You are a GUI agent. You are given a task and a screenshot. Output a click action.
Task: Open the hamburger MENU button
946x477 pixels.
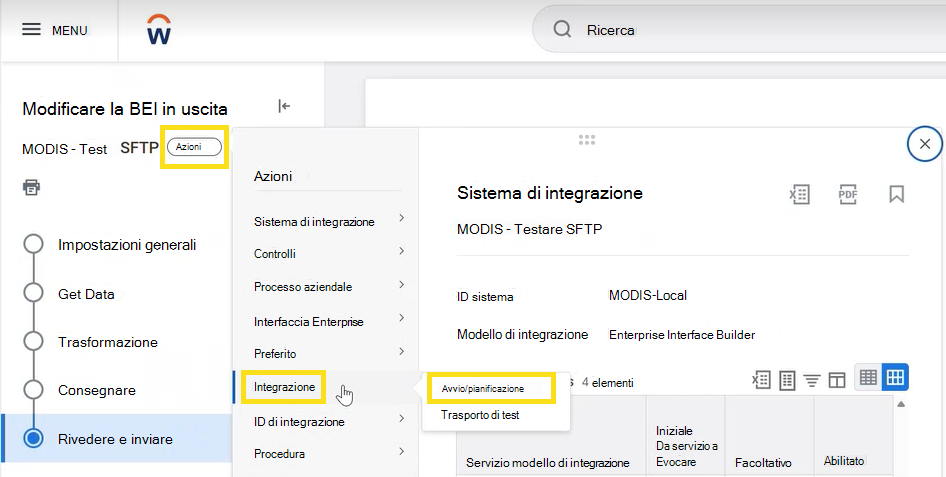tap(54, 30)
